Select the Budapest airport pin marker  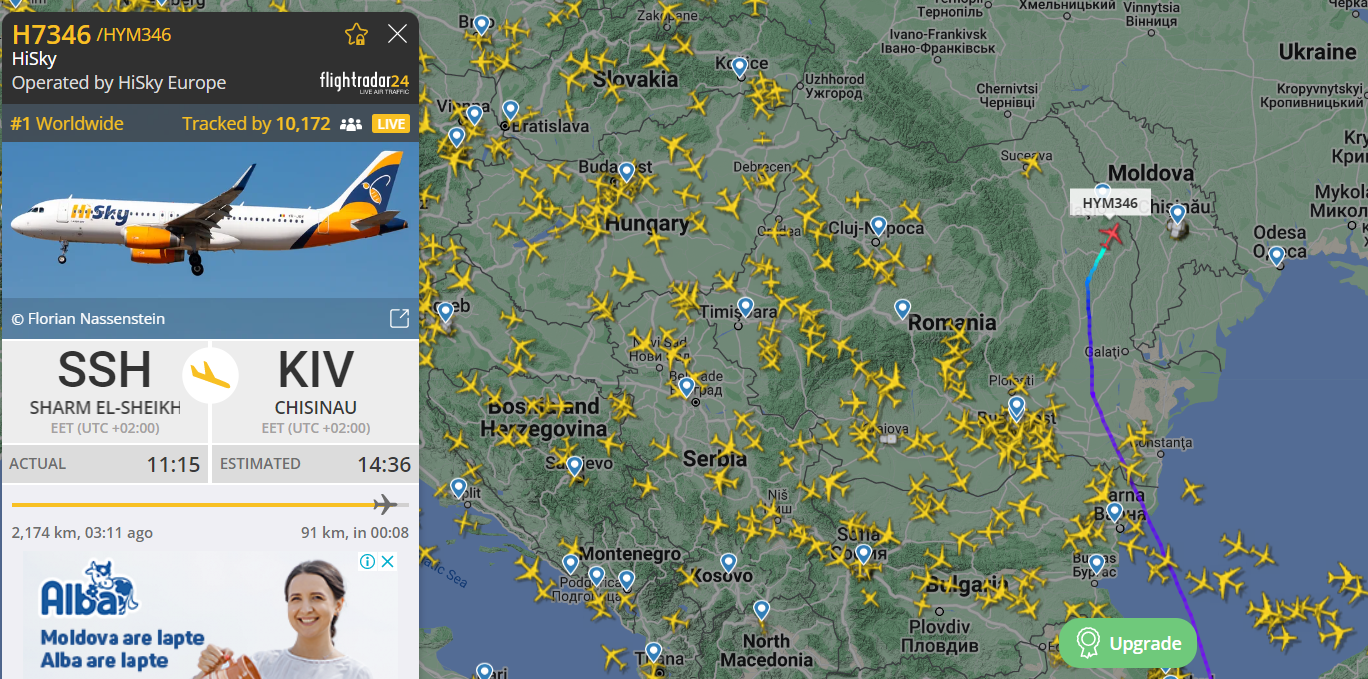[626, 171]
